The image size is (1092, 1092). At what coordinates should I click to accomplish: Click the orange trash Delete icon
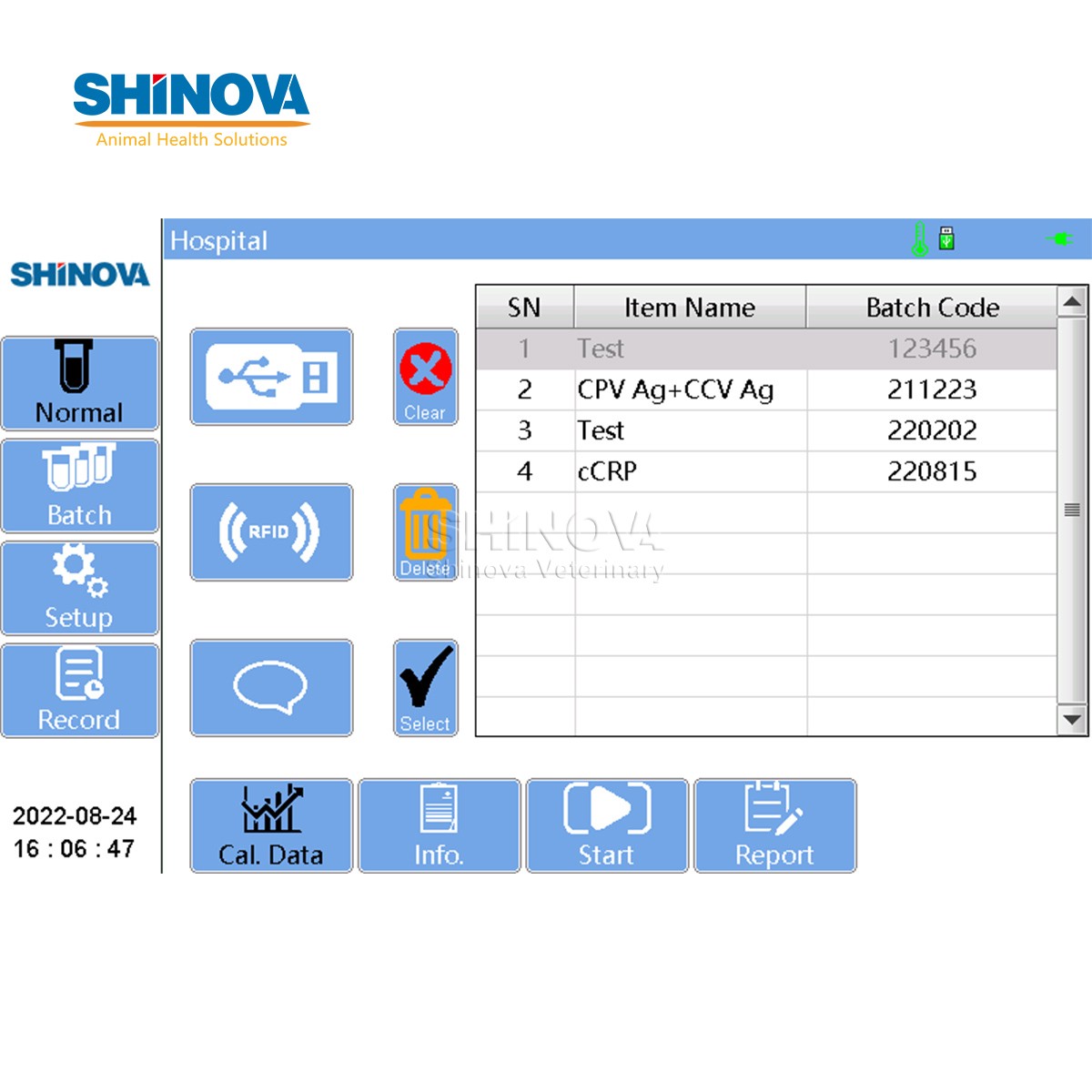coord(425,532)
